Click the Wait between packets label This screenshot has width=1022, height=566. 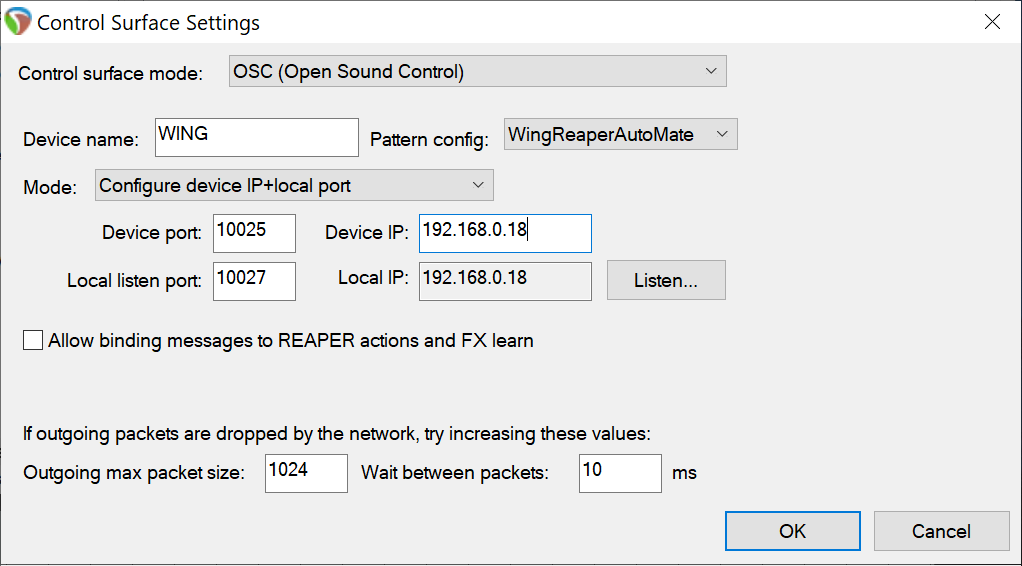point(455,472)
